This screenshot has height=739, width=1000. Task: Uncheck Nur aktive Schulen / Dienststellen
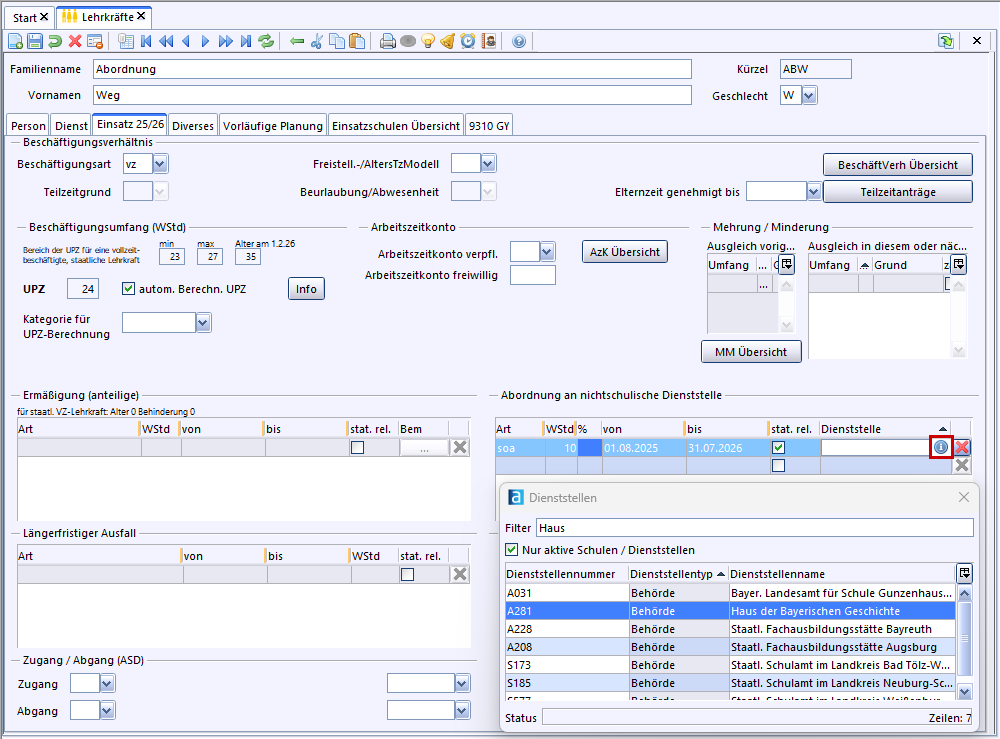coord(513,550)
